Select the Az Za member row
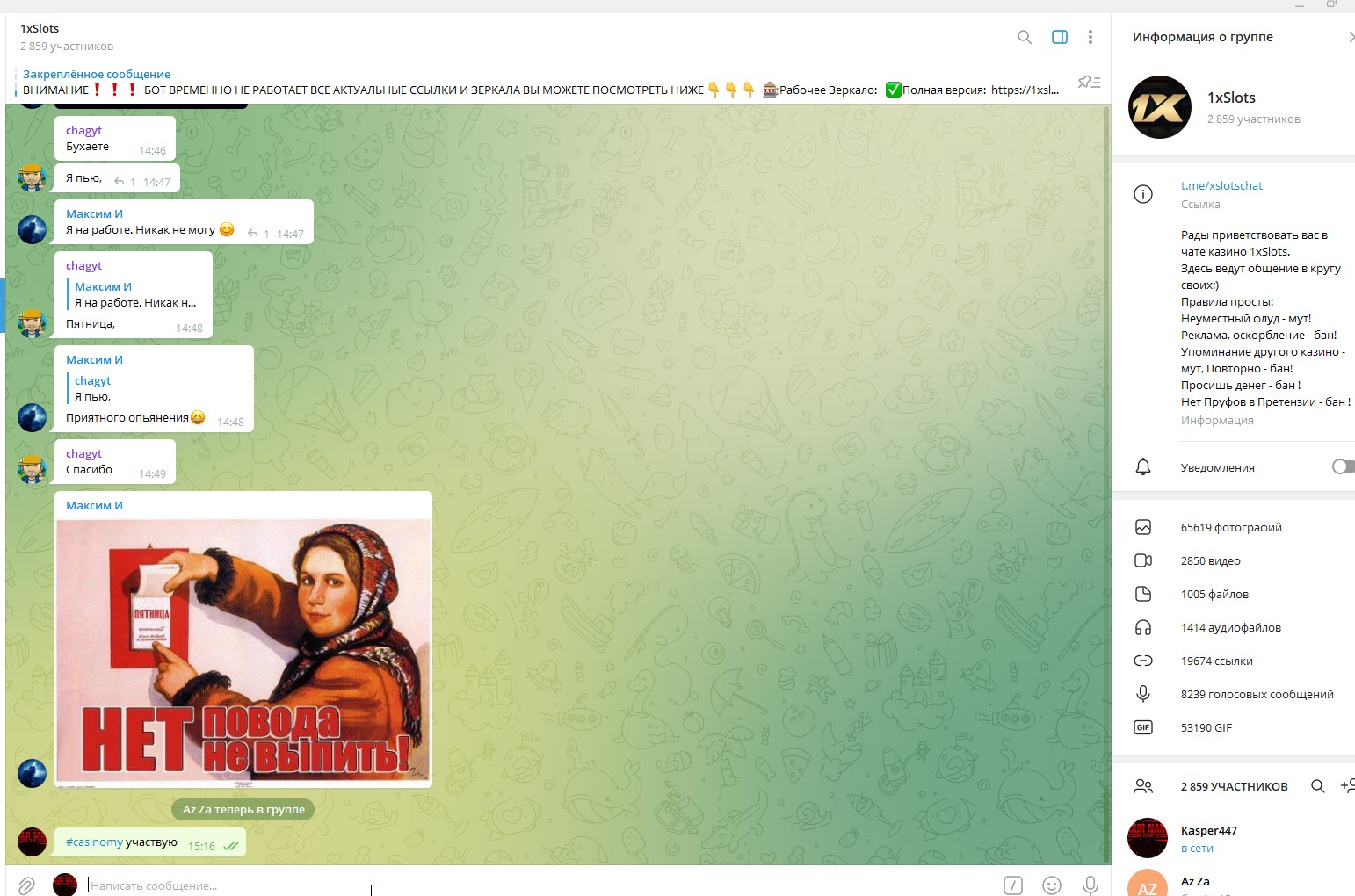Image resolution: width=1355 pixels, height=896 pixels. coord(1234,881)
